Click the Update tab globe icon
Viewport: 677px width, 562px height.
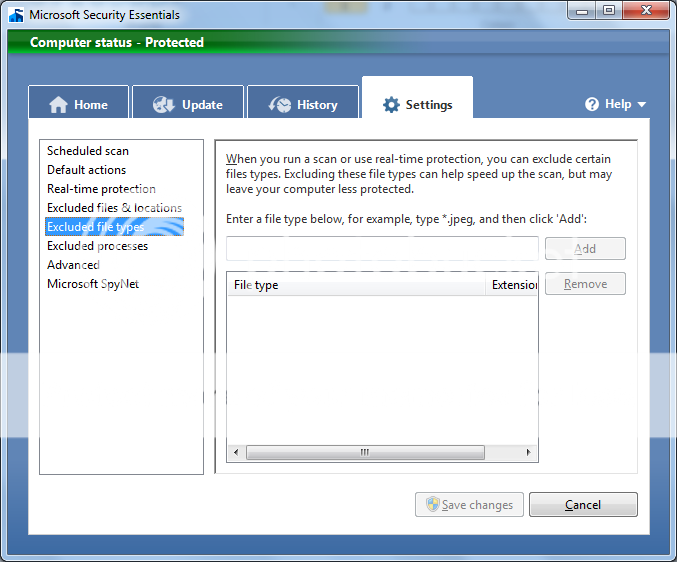[x=164, y=104]
